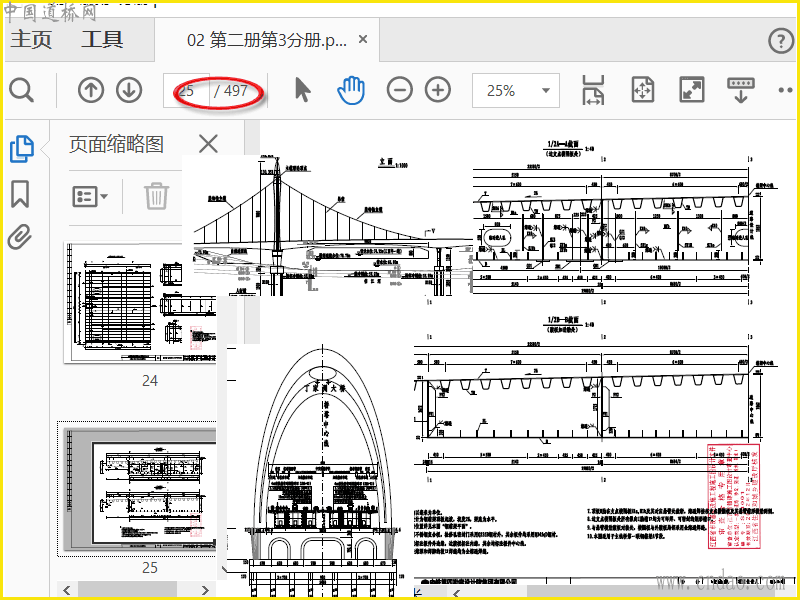Select page 24 thumbnail
This screenshot has width=800, height=600.
pos(140,303)
